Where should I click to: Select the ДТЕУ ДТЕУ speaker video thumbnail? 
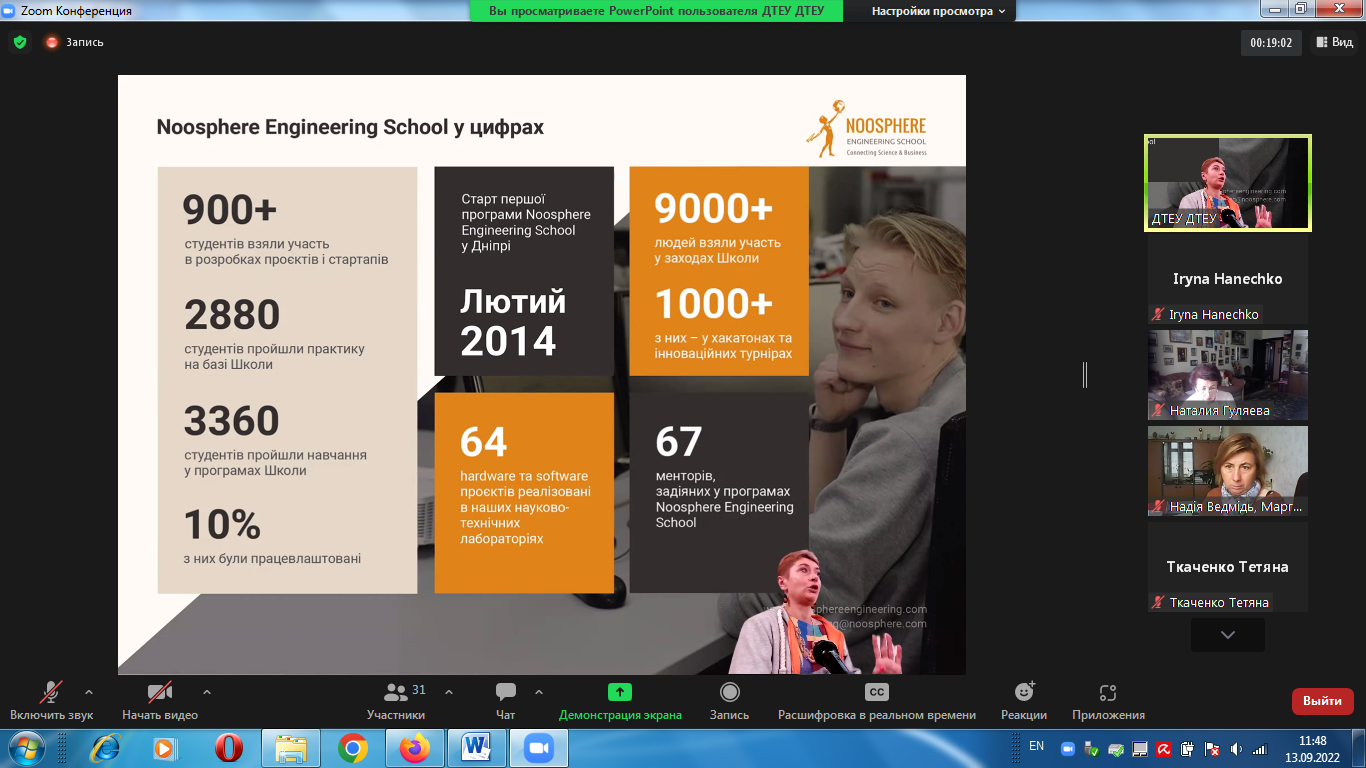click(x=1228, y=183)
